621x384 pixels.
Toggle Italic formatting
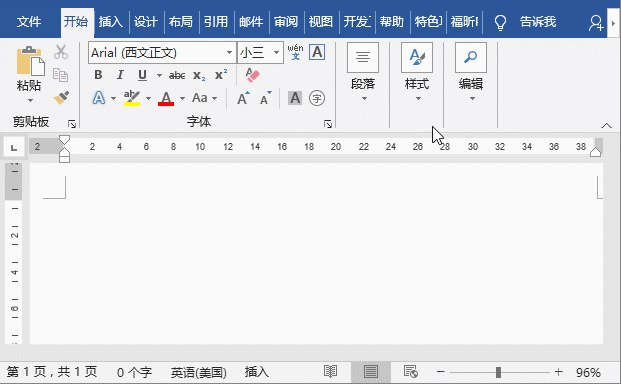(120, 75)
